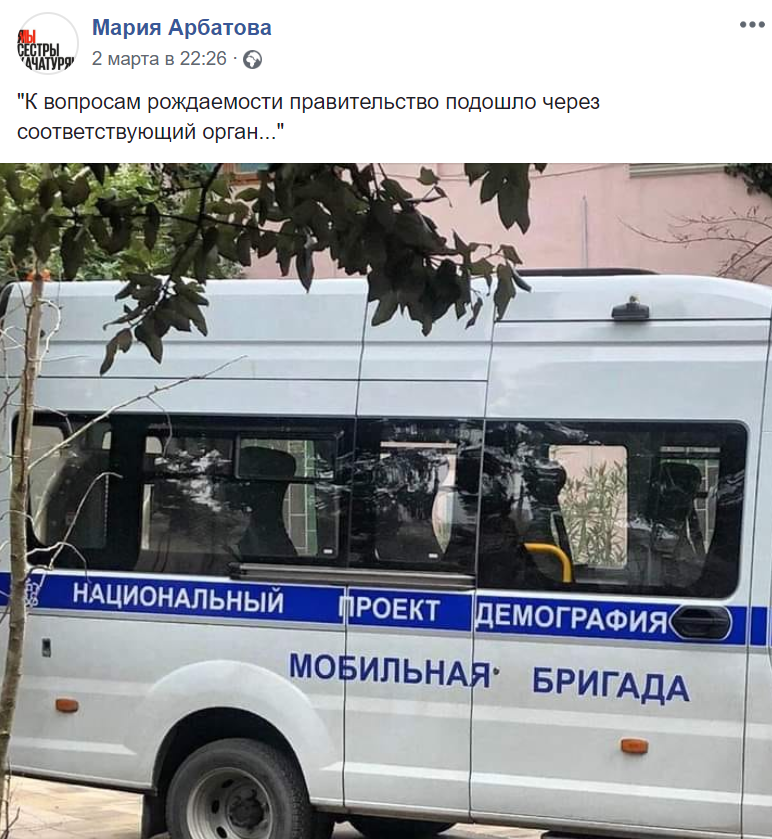Open the post options three-dots menu

[752, 25]
